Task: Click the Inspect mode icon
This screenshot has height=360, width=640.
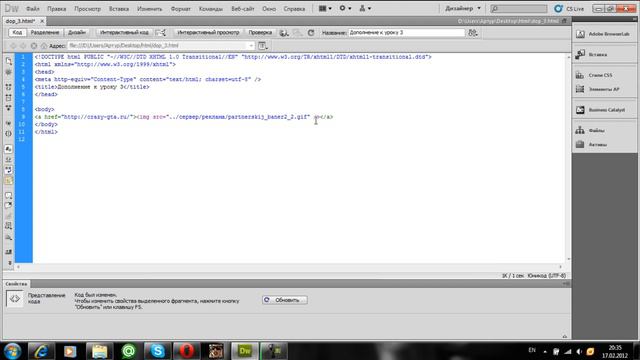Action: tap(161, 32)
